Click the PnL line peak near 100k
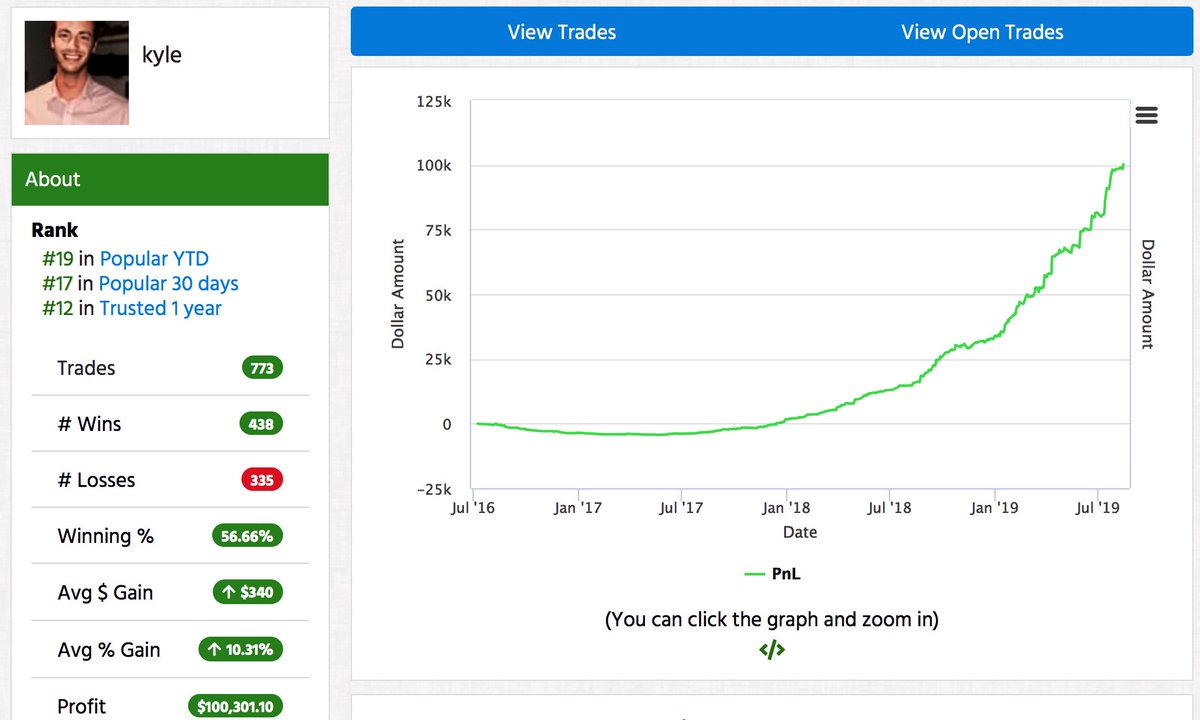The height and width of the screenshot is (720, 1200). tap(1123, 166)
